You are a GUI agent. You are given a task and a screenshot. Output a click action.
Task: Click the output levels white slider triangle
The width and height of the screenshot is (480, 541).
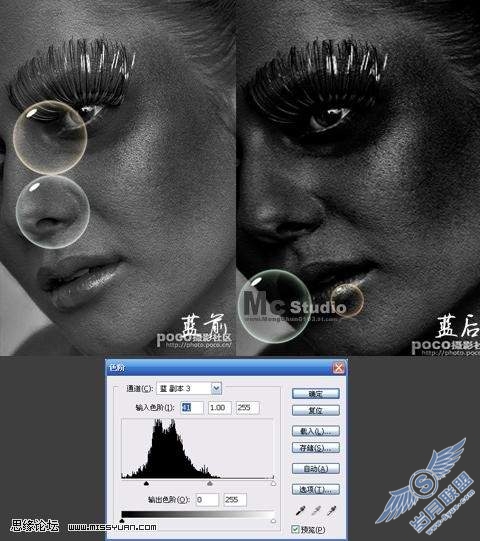273,521
